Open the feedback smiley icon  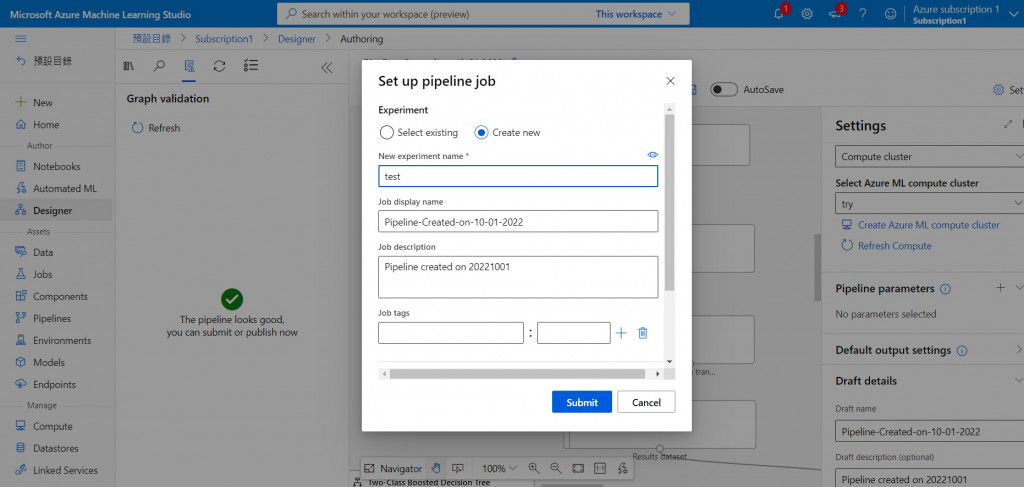[890, 14]
